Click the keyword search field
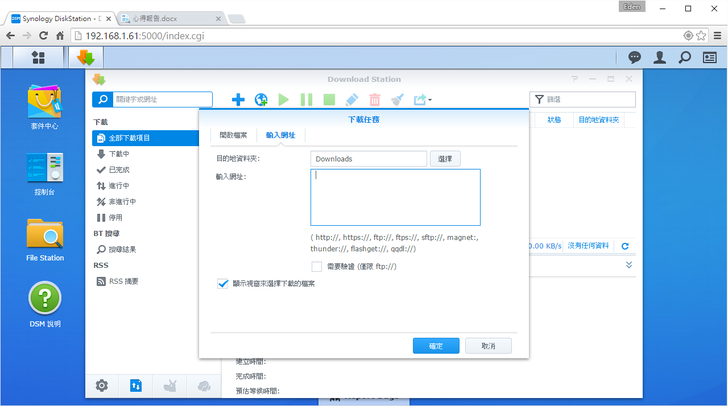 [x=162, y=99]
